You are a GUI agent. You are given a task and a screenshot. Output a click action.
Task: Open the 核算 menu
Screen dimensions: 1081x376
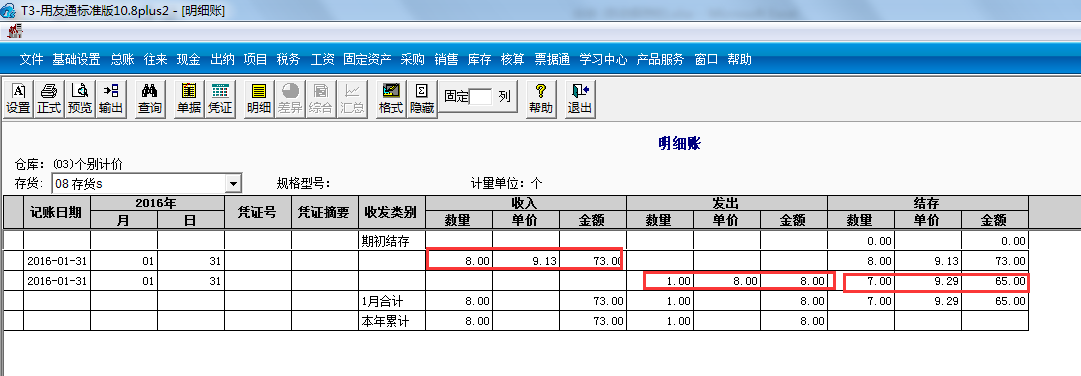coord(512,60)
